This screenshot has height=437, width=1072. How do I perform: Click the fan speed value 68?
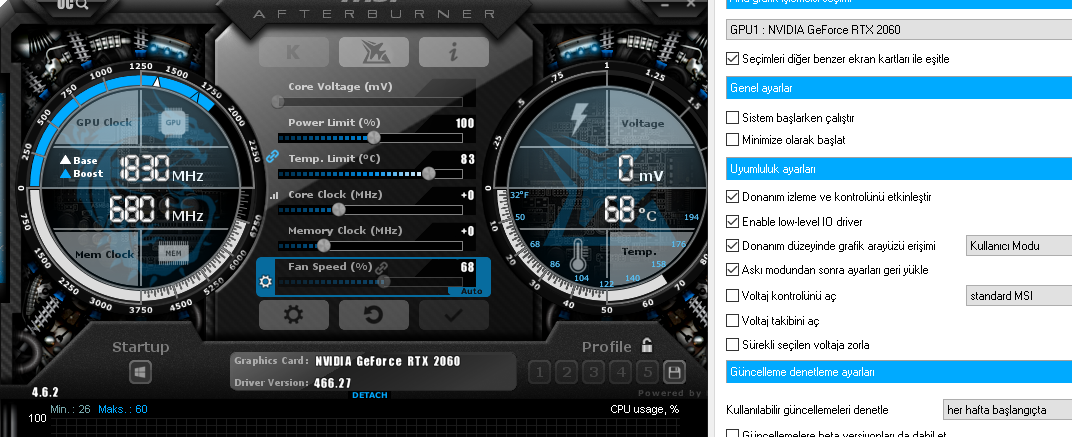coord(468,267)
